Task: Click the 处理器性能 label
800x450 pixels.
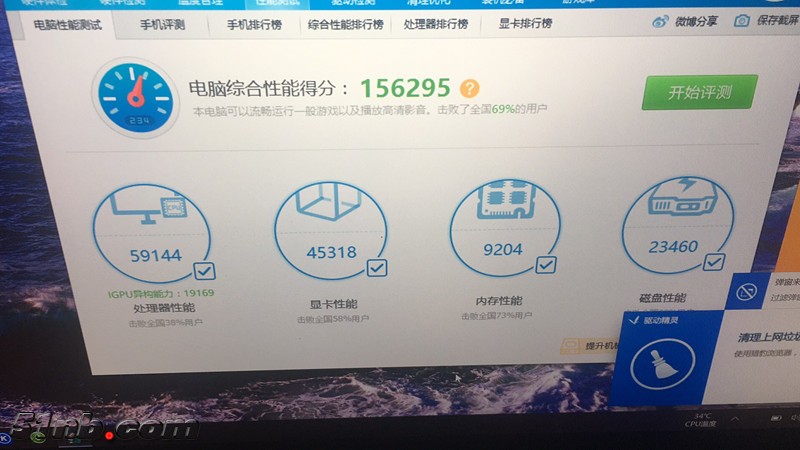Action: (164, 308)
